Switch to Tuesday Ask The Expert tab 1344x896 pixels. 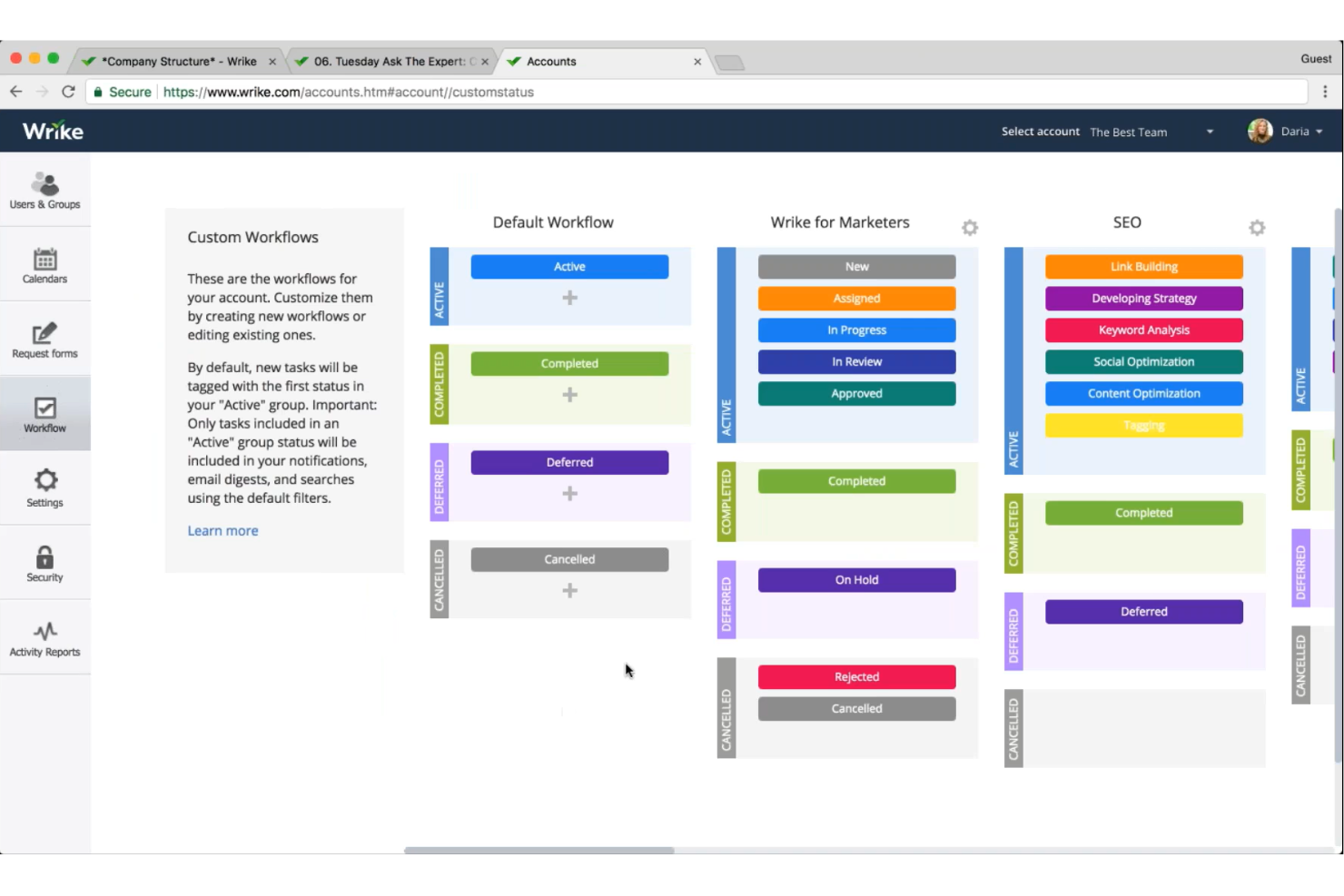click(390, 62)
